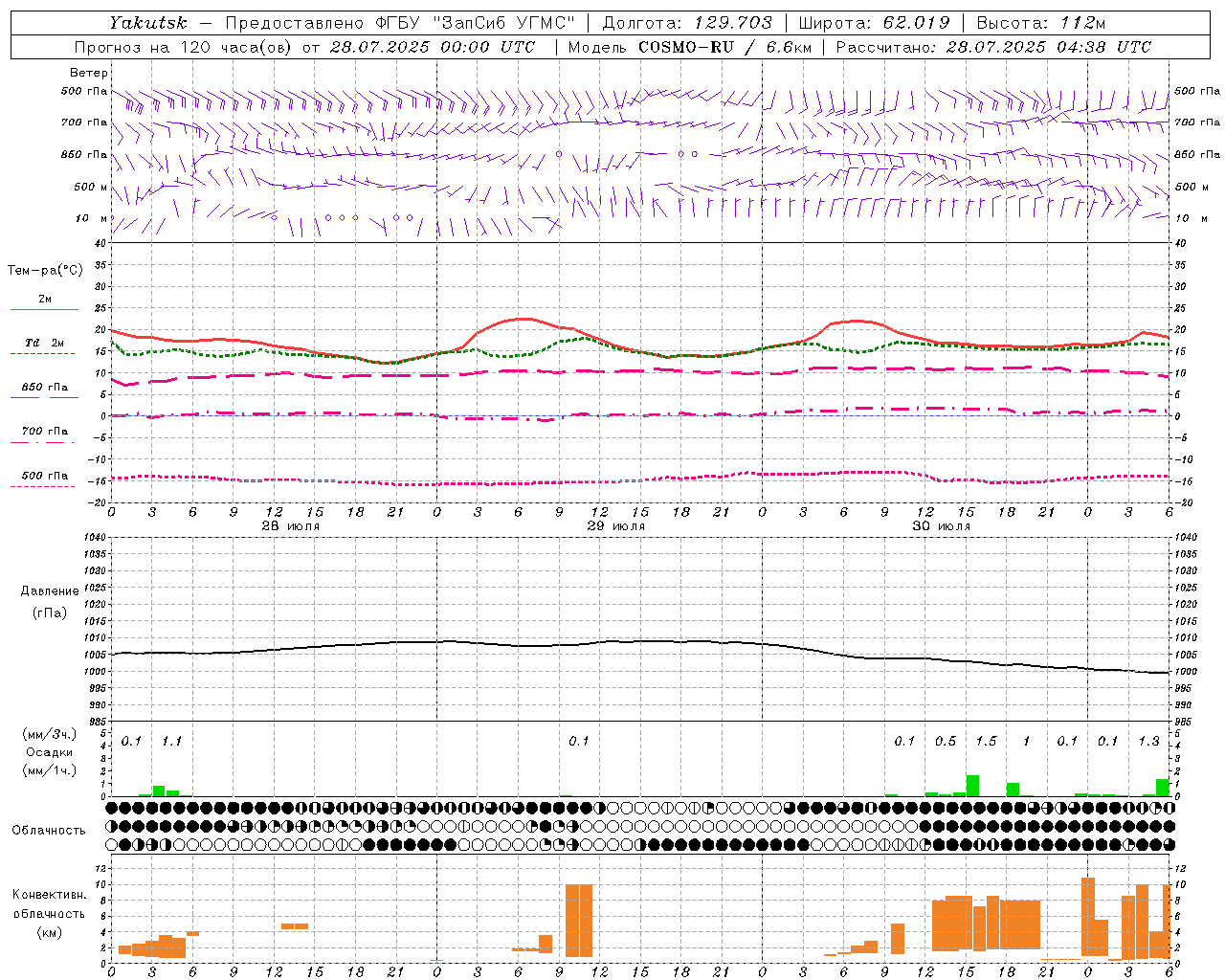
Task: Click the (км) unit label
Action: (x=49, y=931)
